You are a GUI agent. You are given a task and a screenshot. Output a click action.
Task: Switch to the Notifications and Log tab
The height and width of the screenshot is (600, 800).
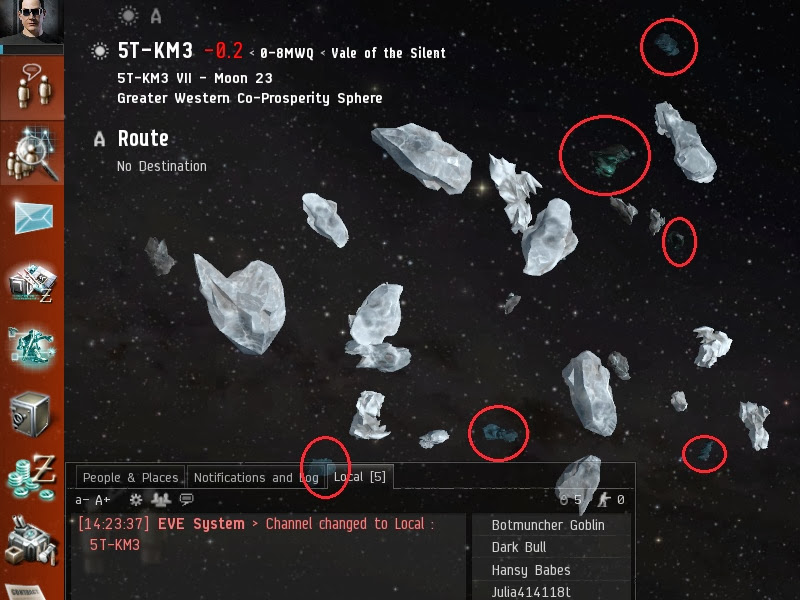click(256, 478)
